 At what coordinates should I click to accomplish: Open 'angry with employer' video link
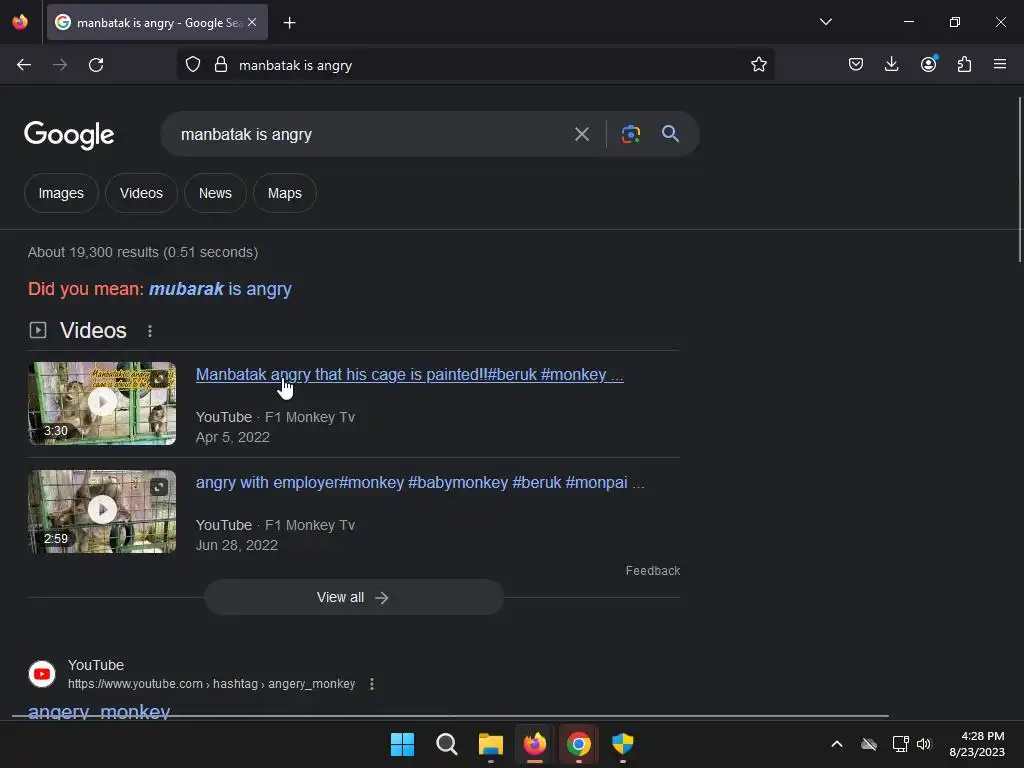click(x=420, y=483)
